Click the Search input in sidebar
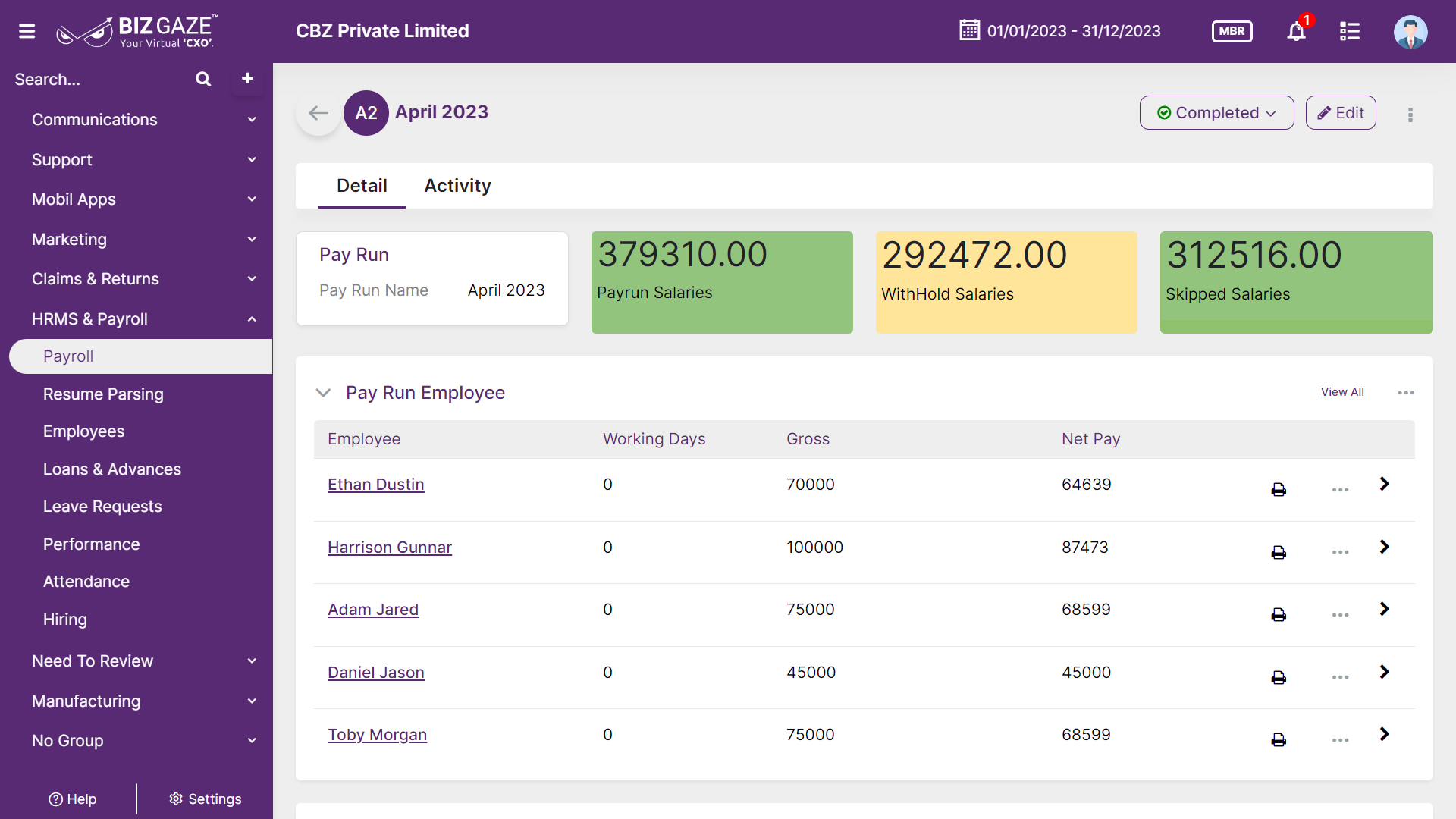 [x=99, y=79]
